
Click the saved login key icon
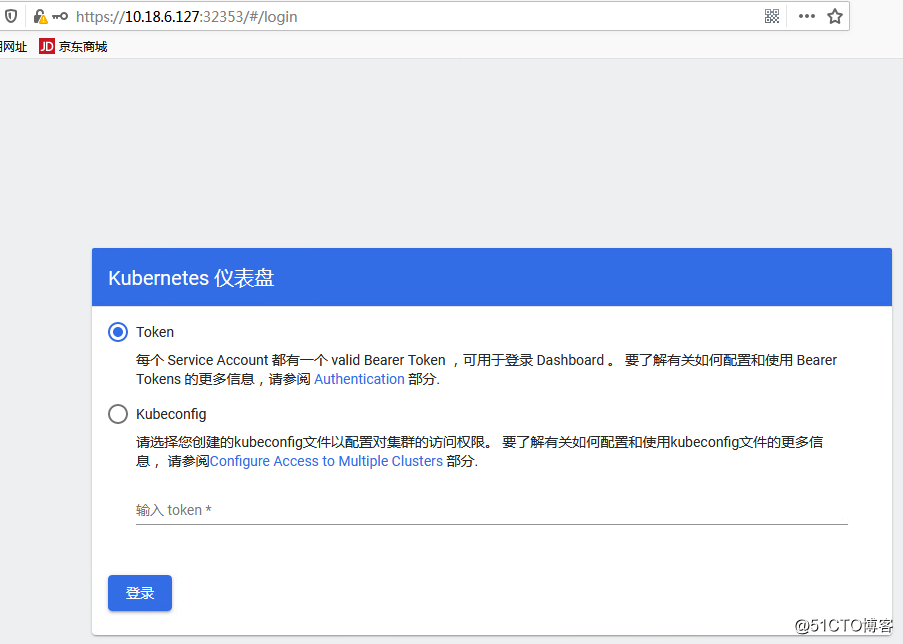coord(60,17)
